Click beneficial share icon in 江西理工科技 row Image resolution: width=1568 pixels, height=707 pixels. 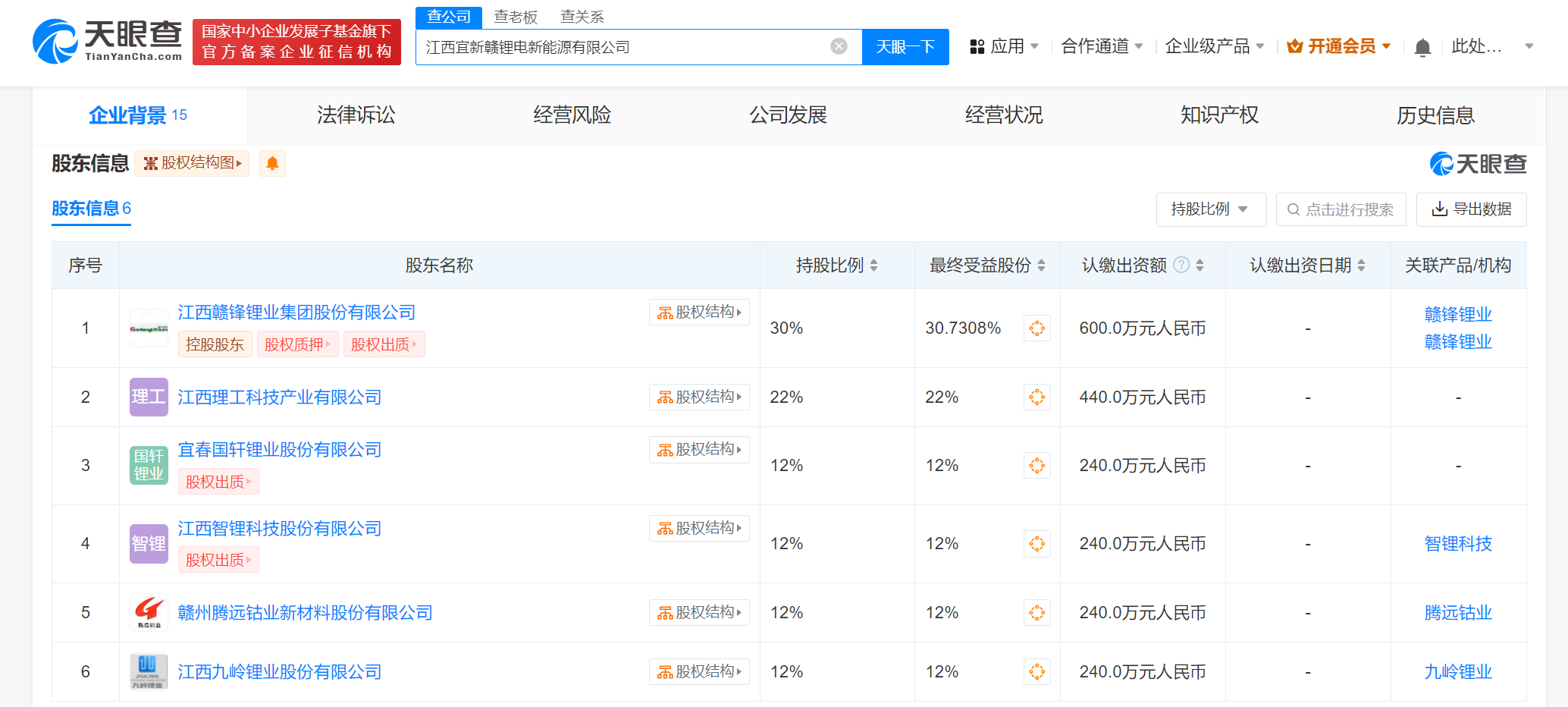(1036, 397)
